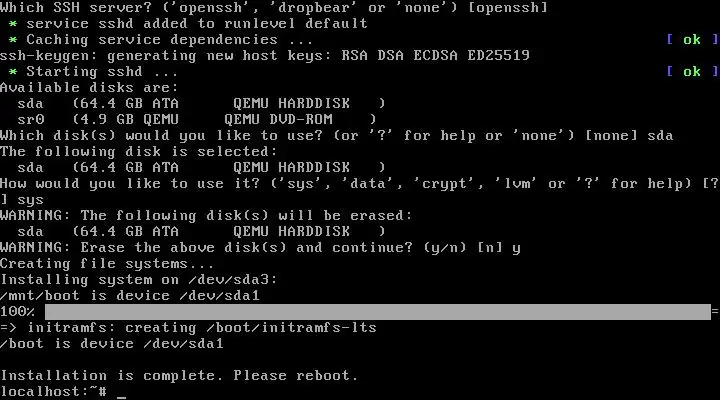The image size is (720, 400).
Task: Click the 'Installation is complete. Please reboot.' message
Action: [179, 376]
